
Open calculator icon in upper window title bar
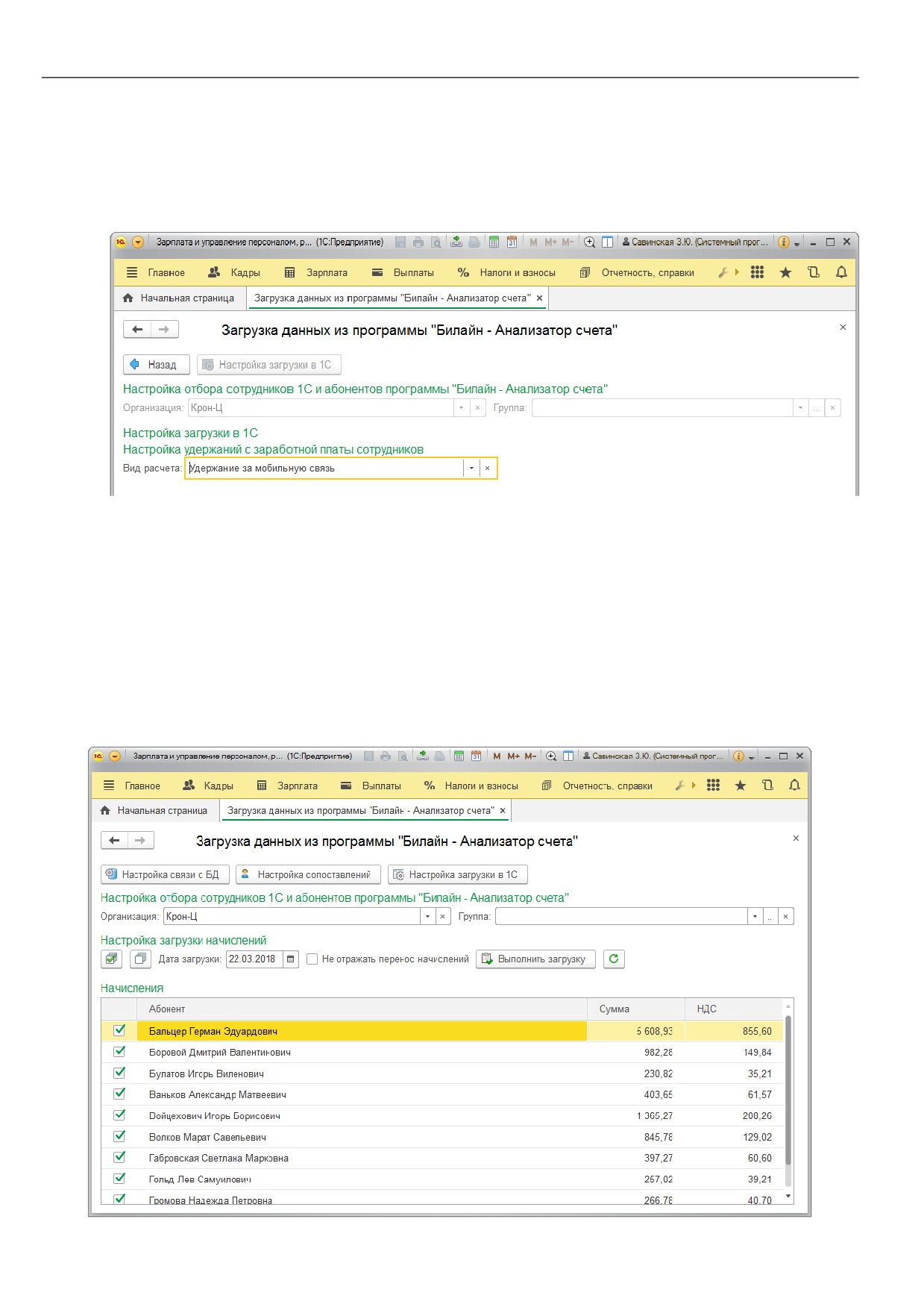[x=494, y=242]
